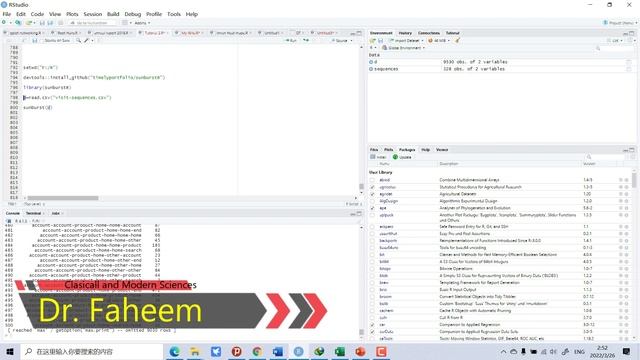This screenshot has width=640, height=360.
Task: Open the agricolae package help link
Action: (x=387, y=187)
